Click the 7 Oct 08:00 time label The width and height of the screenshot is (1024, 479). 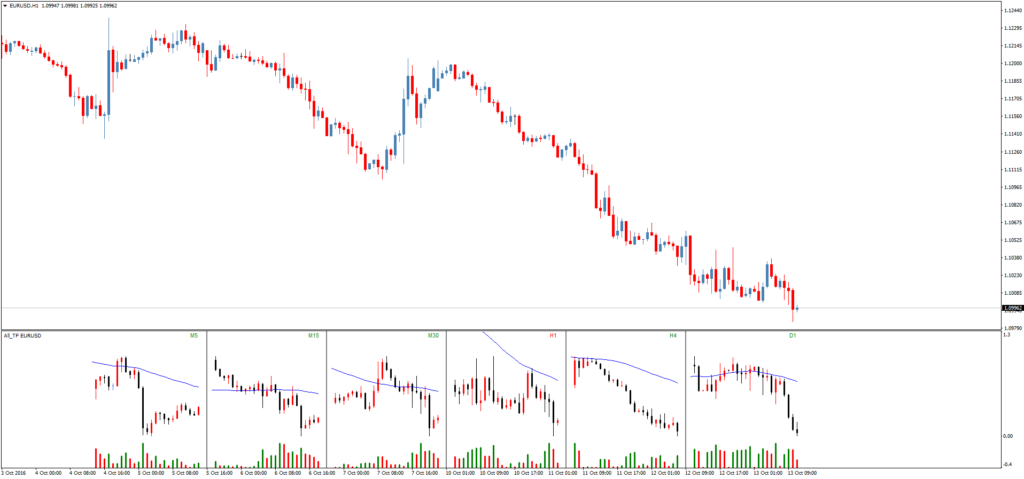click(389, 472)
